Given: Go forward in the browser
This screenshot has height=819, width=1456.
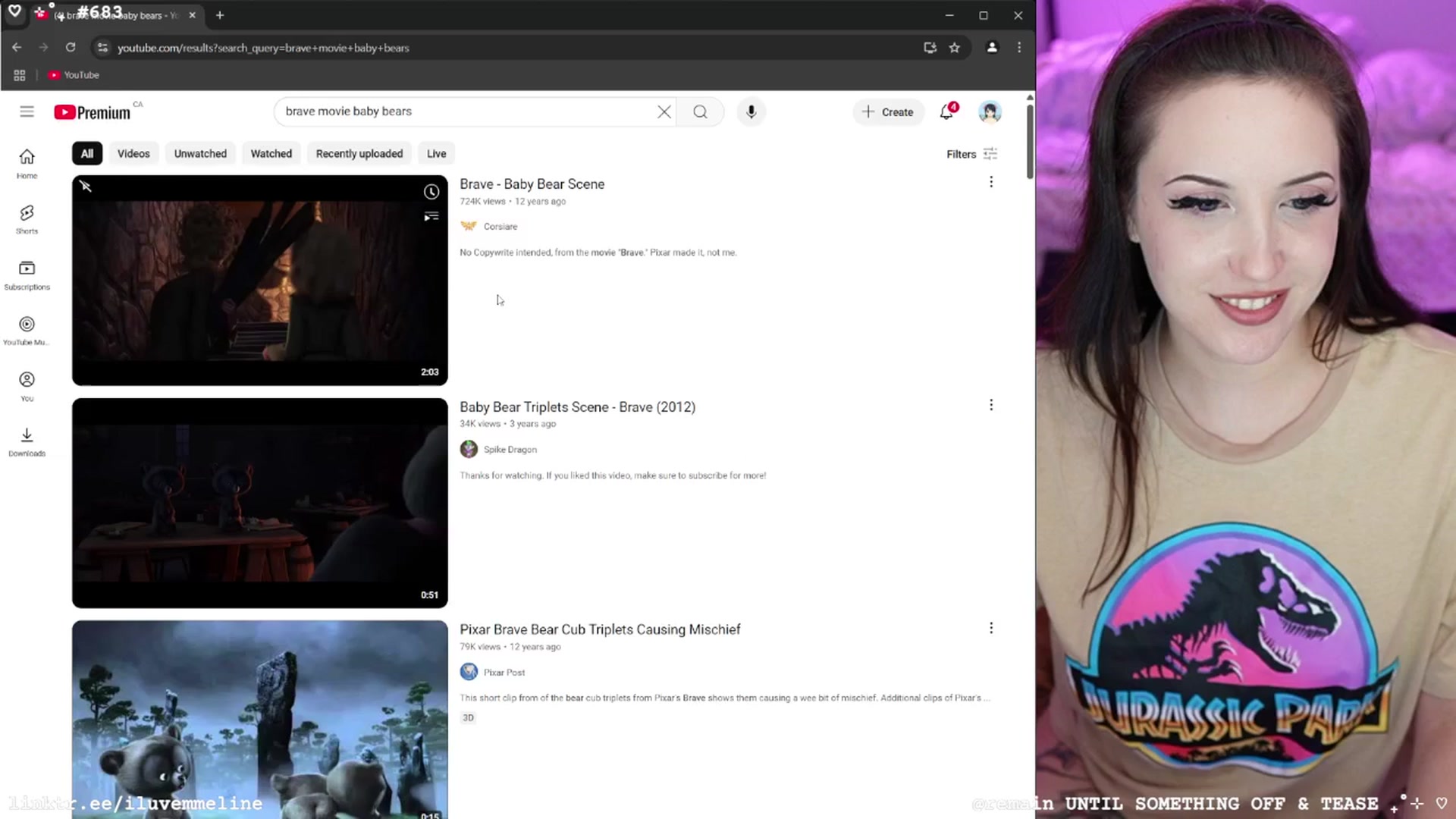Looking at the screenshot, I should tap(43, 47).
